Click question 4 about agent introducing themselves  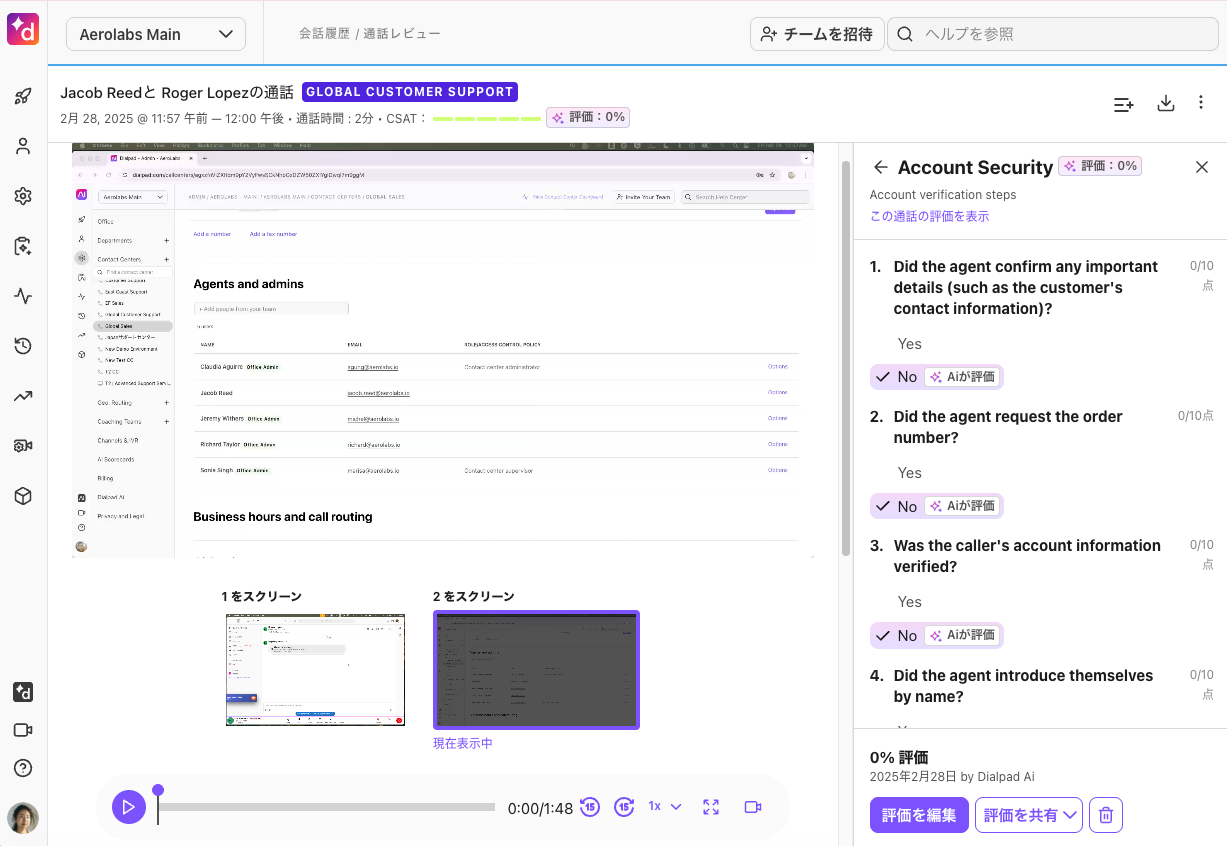pyautogui.click(x=1023, y=686)
